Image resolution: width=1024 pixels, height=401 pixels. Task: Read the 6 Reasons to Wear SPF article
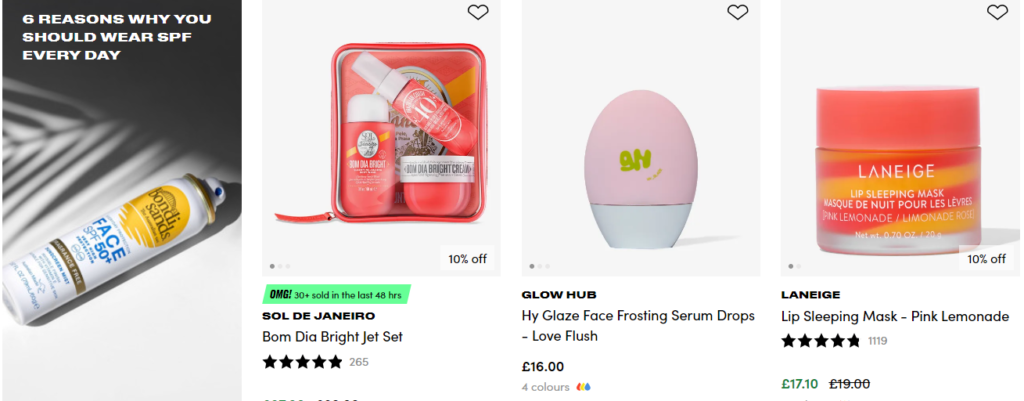117,37
